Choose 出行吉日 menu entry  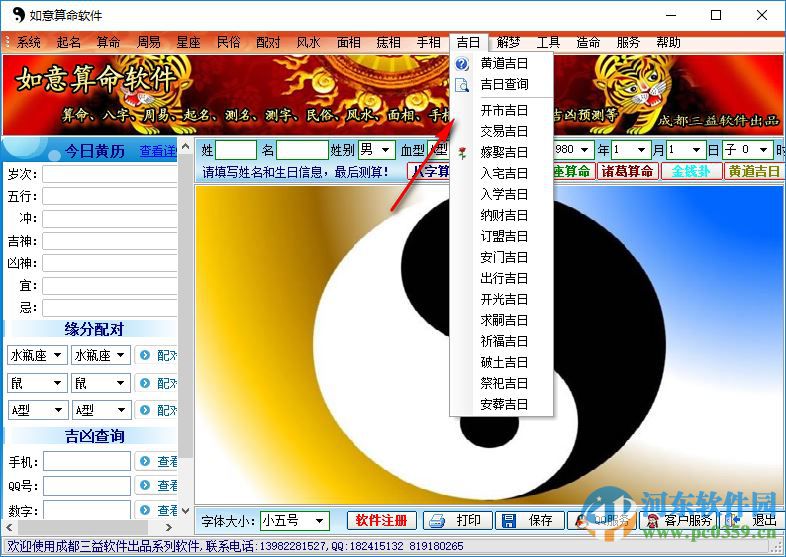[x=502, y=278]
